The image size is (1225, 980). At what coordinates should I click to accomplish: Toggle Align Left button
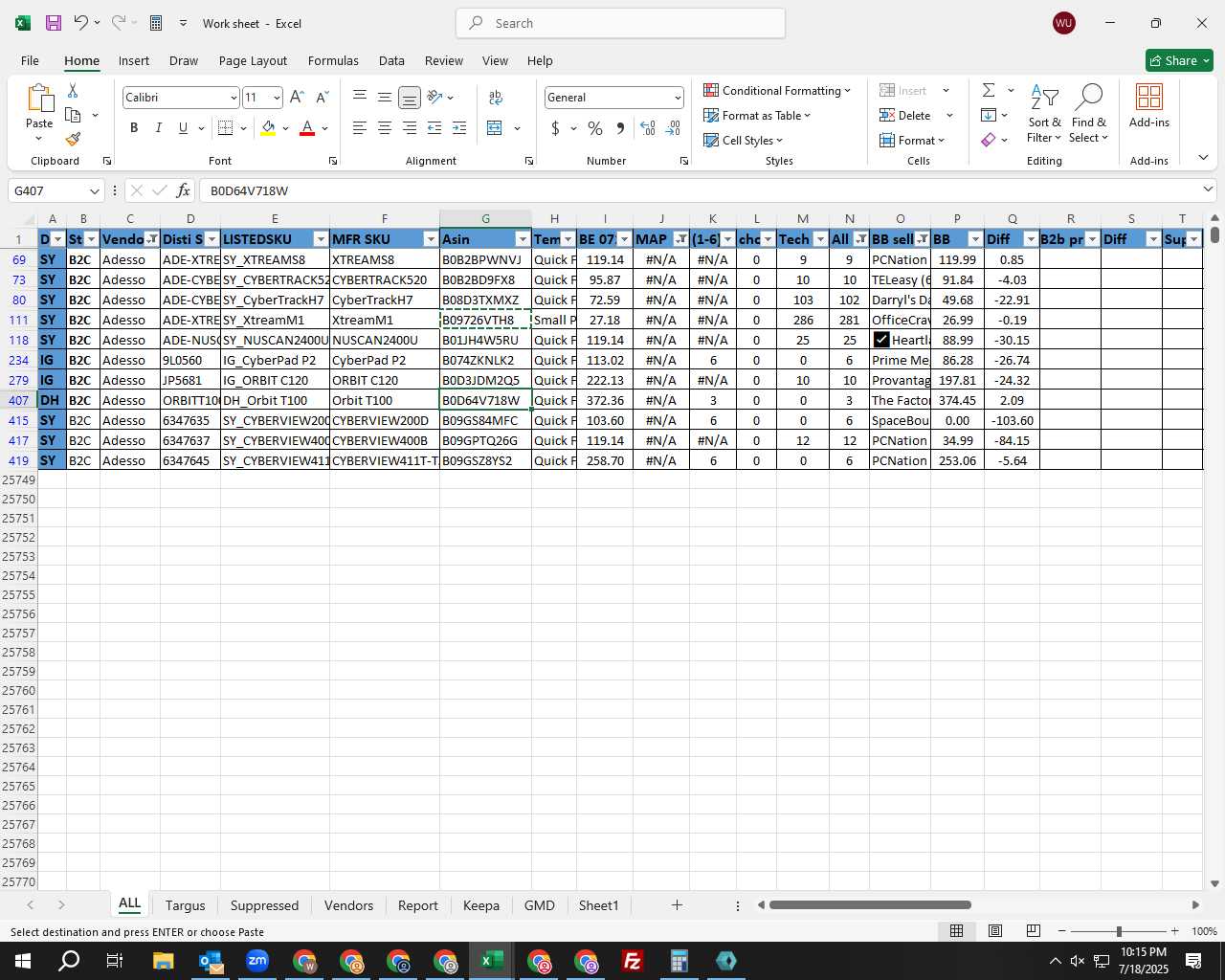tap(359, 127)
